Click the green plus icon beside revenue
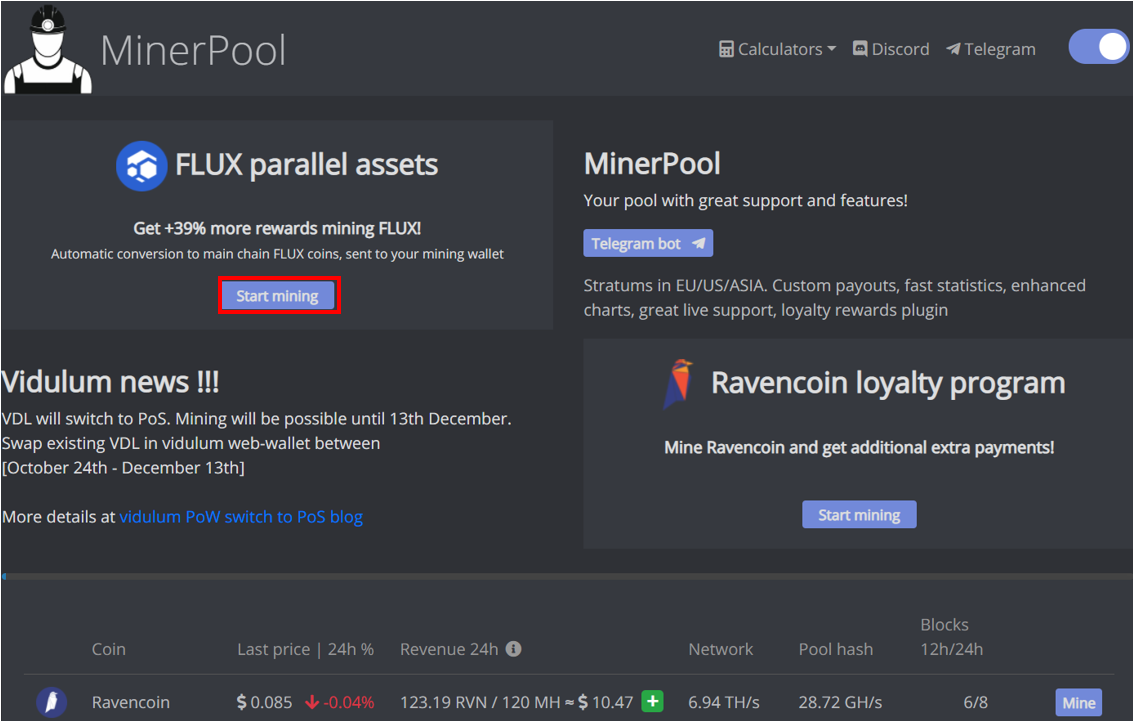1133x721 pixels. click(653, 701)
